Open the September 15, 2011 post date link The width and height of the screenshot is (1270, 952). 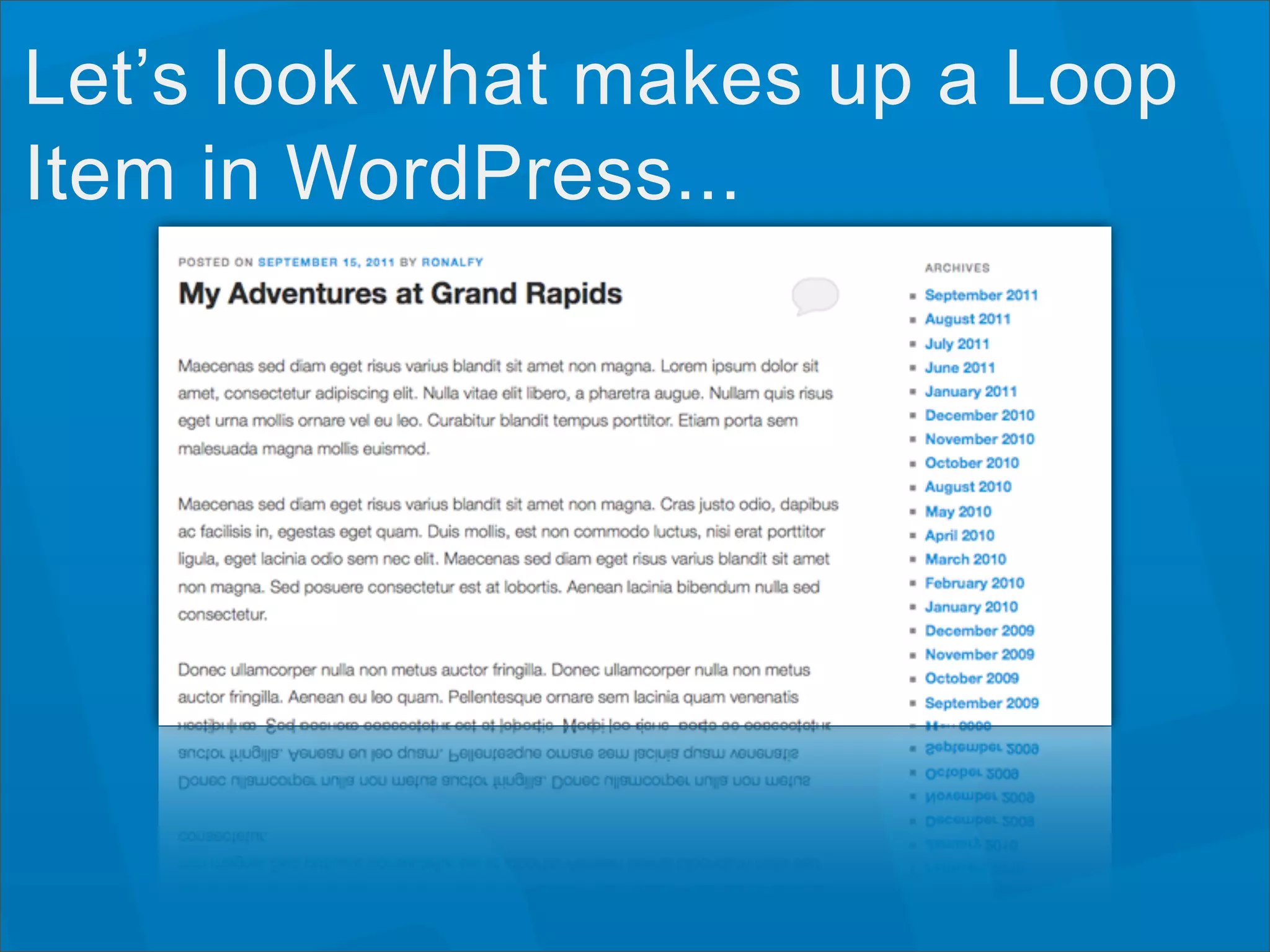(326, 262)
